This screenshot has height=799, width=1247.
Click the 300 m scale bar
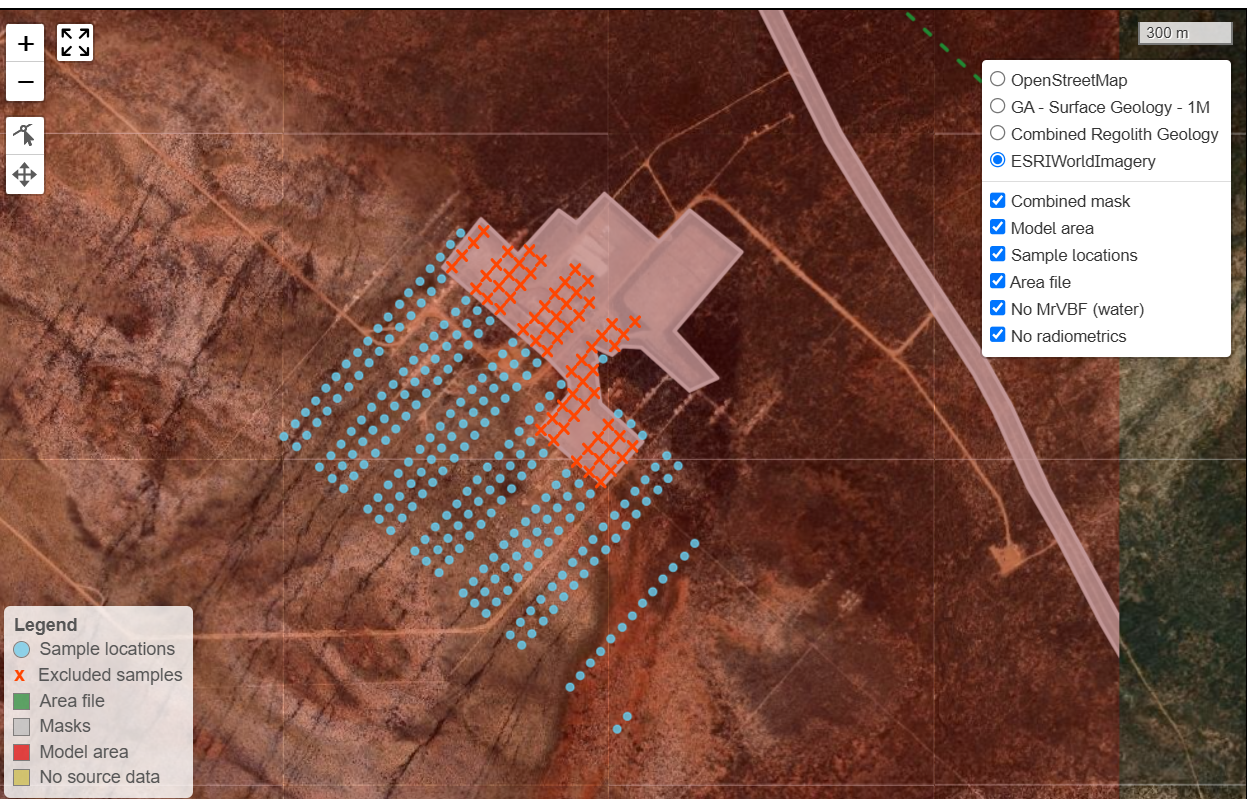(x=1185, y=33)
